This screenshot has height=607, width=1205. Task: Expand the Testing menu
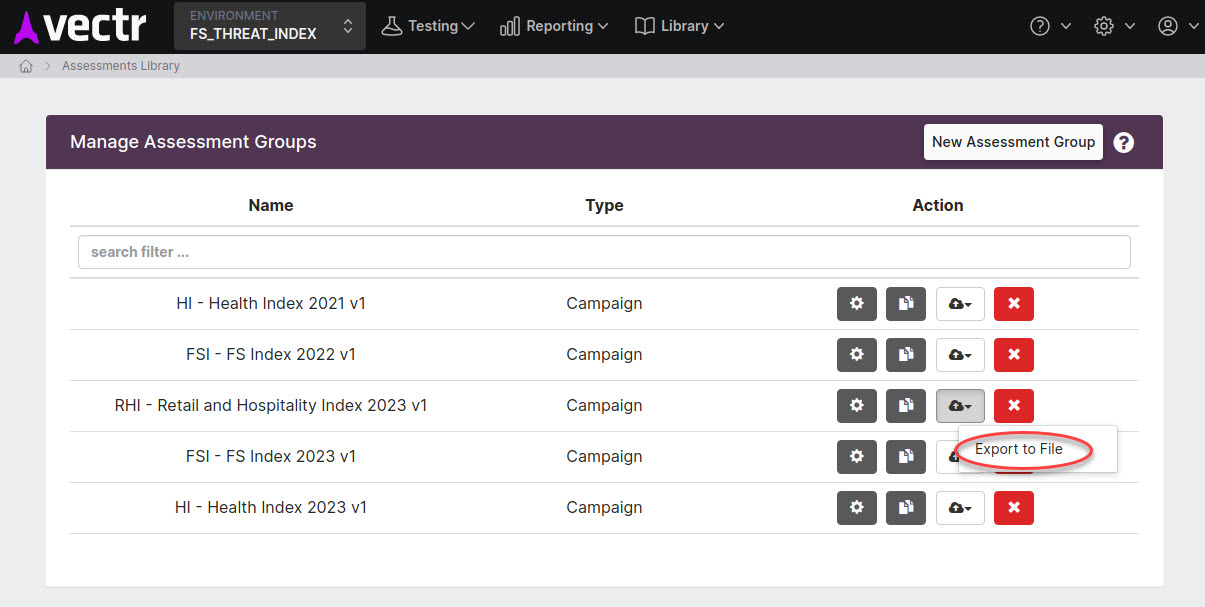click(428, 26)
